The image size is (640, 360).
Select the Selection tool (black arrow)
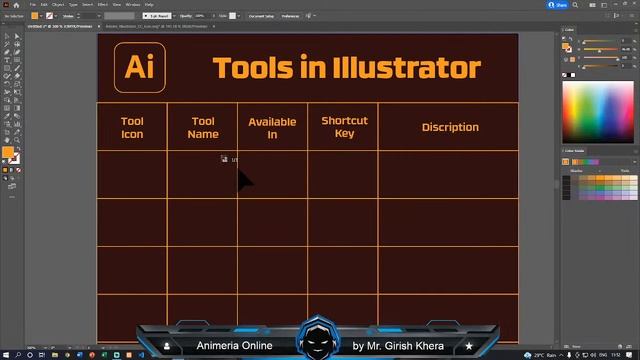[x=7, y=36]
